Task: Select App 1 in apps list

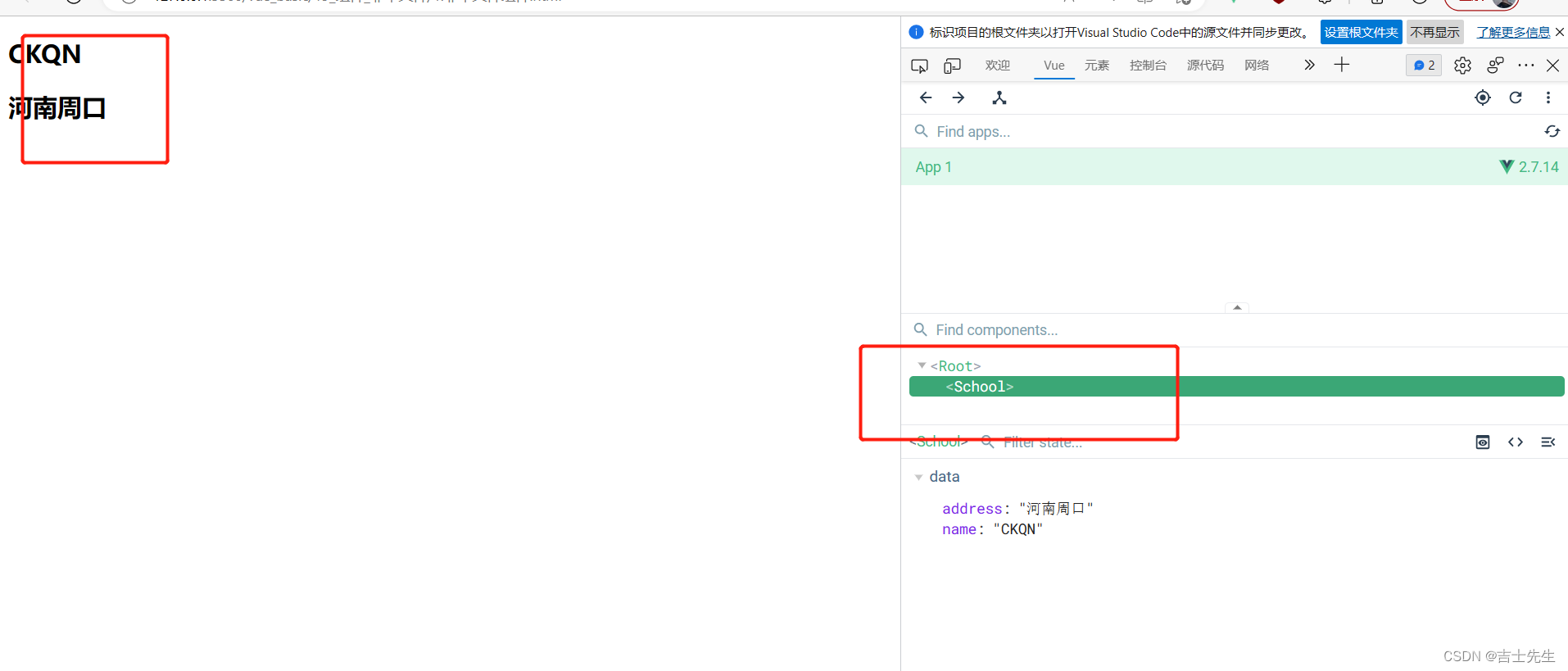Action: [x=1235, y=167]
